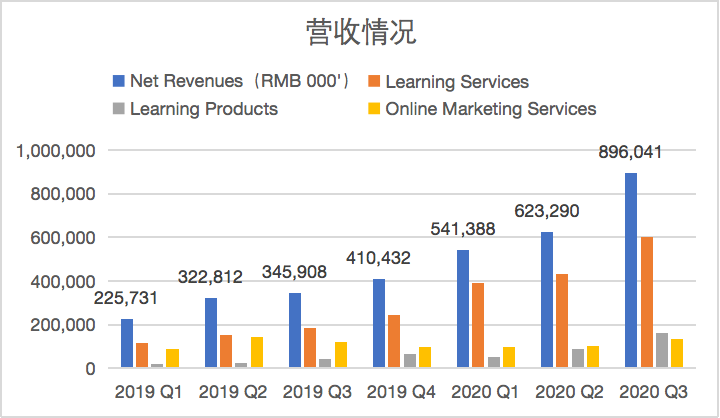Image resolution: width=720 pixels, height=418 pixels.
Task: Click the blue Net Revenues legend swatch
Action: pyautogui.click(x=118, y=82)
